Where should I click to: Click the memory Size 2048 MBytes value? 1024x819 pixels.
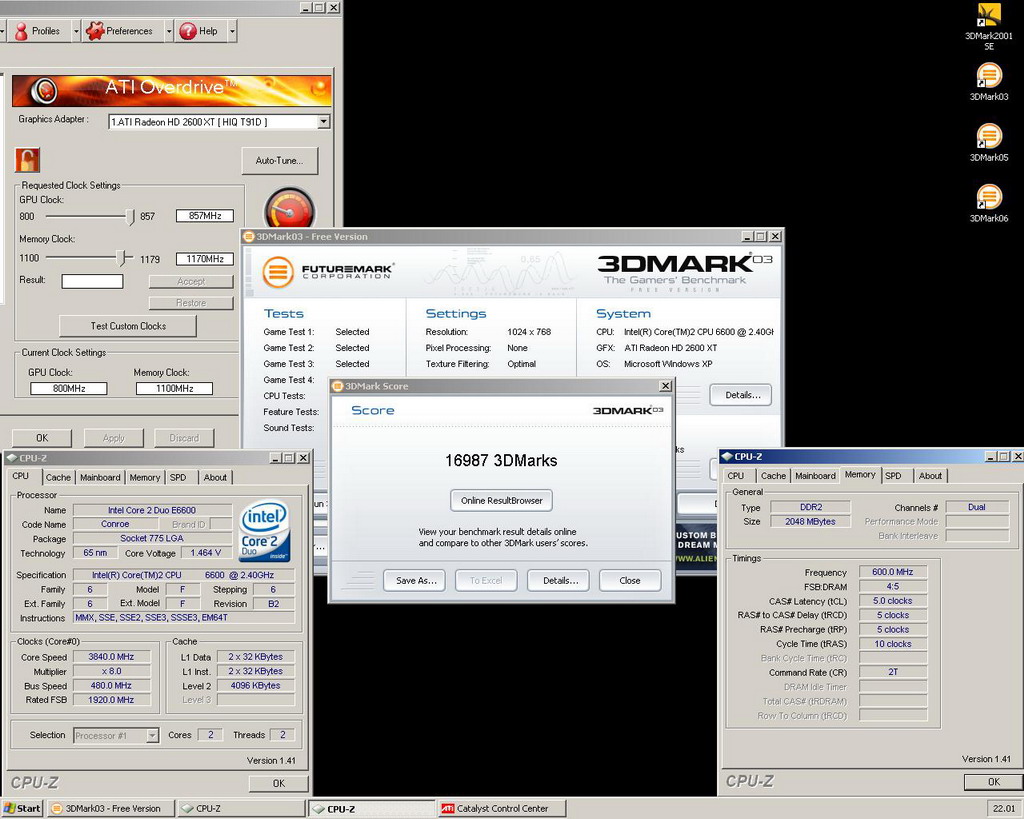point(810,521)
